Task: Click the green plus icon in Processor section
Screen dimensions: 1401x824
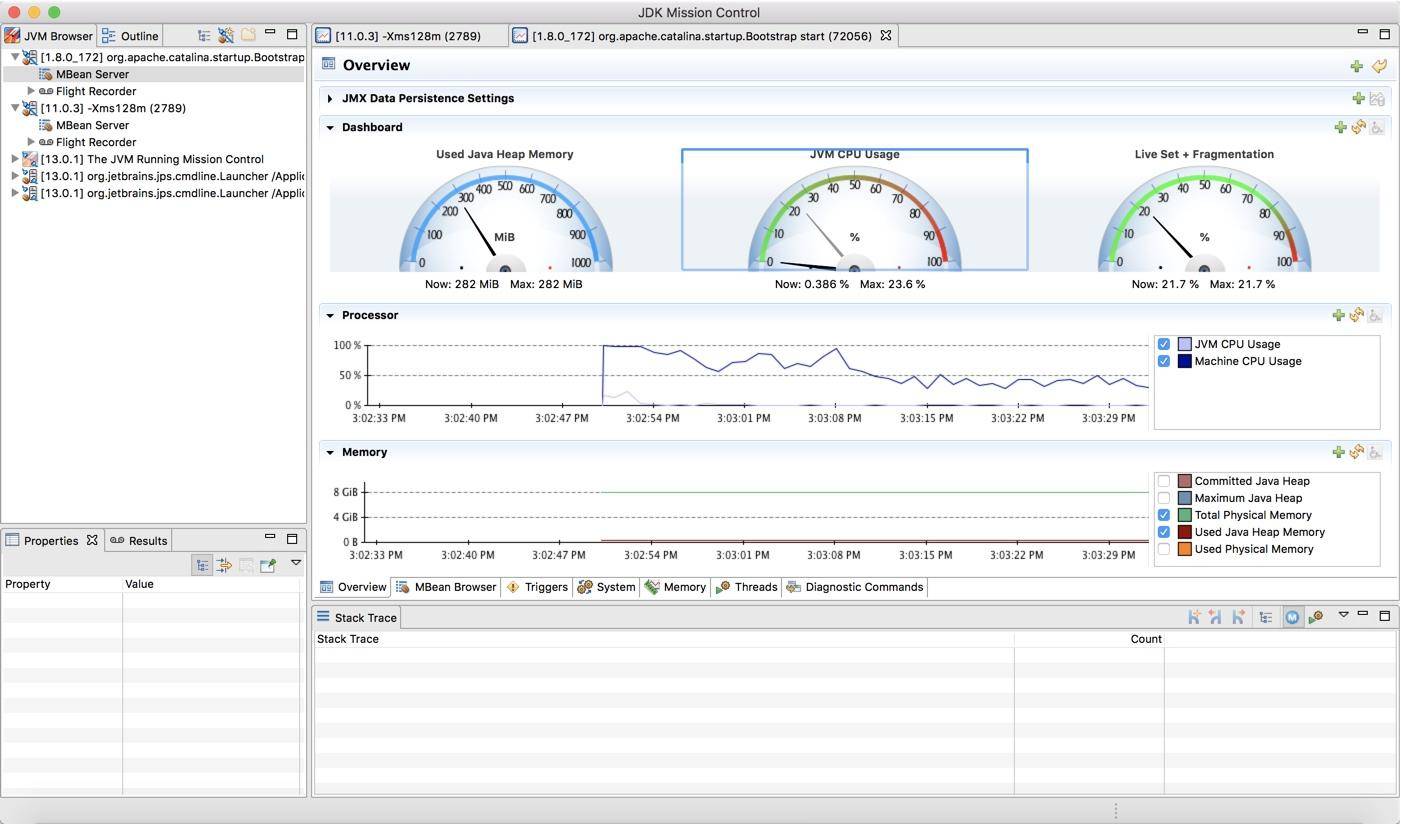Action: point(1338,315)
